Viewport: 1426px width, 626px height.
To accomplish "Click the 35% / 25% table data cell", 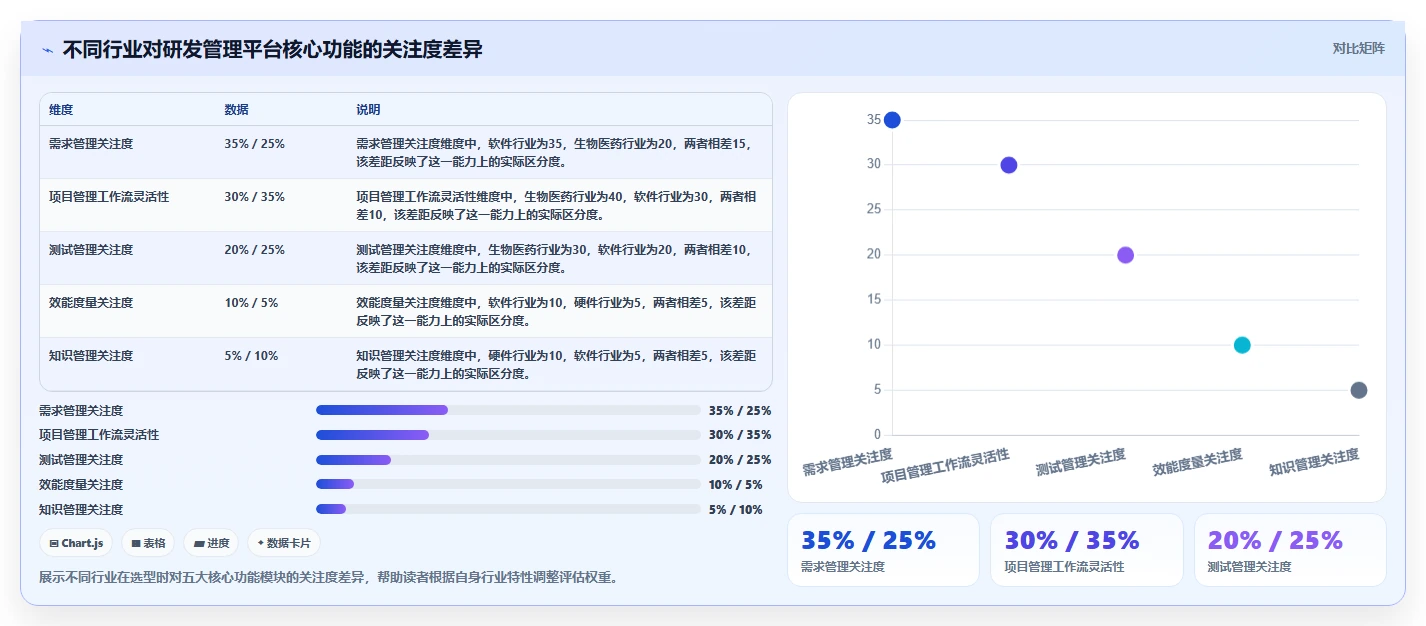I will click(255, 144).
